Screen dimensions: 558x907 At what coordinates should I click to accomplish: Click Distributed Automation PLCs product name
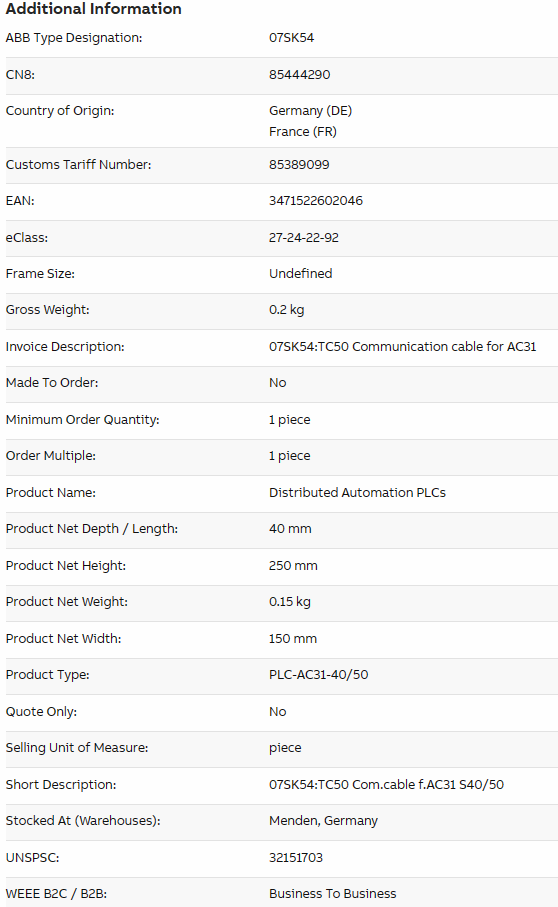(357, 493)
